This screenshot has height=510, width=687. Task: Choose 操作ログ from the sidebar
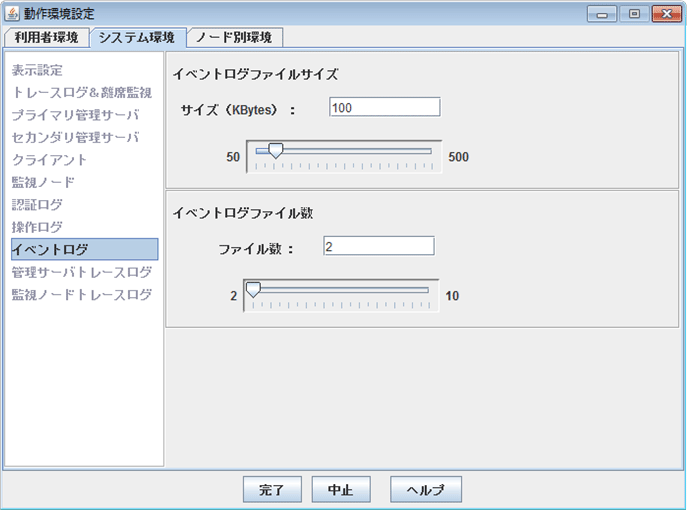pyautogui.click(x=36, y=227)
